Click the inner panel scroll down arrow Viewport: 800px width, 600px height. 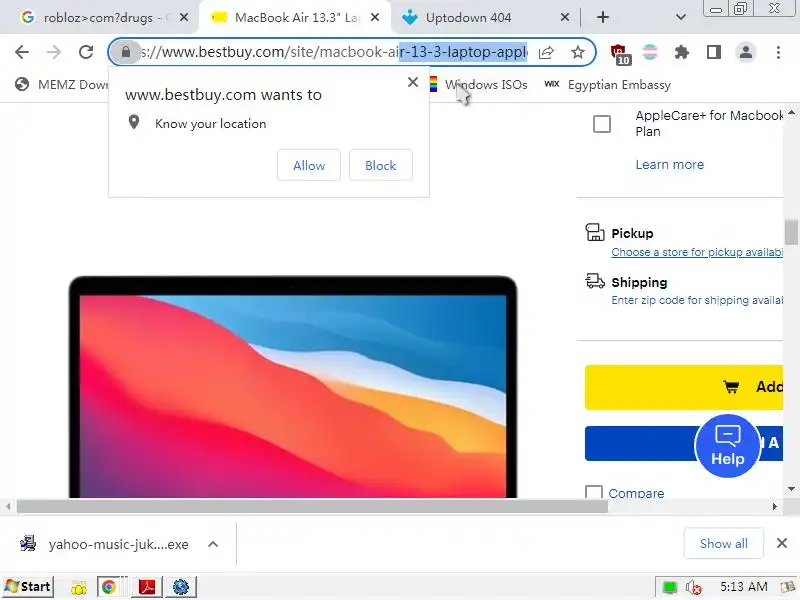(x=791, y=489)
